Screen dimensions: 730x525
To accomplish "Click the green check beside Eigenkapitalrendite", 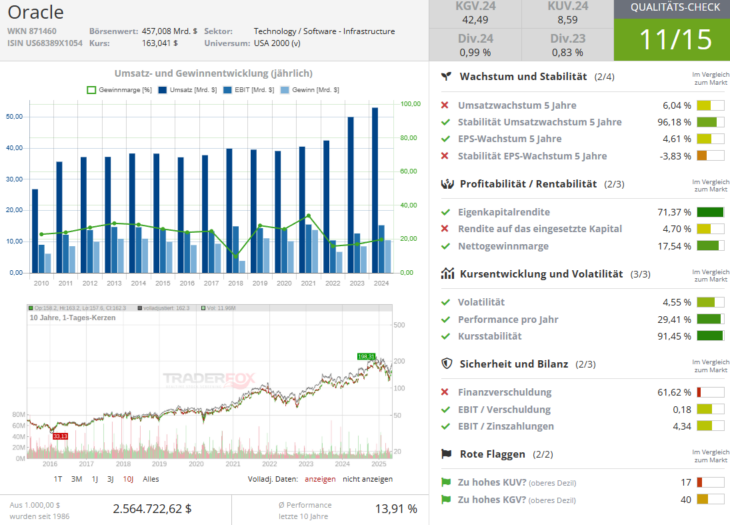I will point(446,212).
